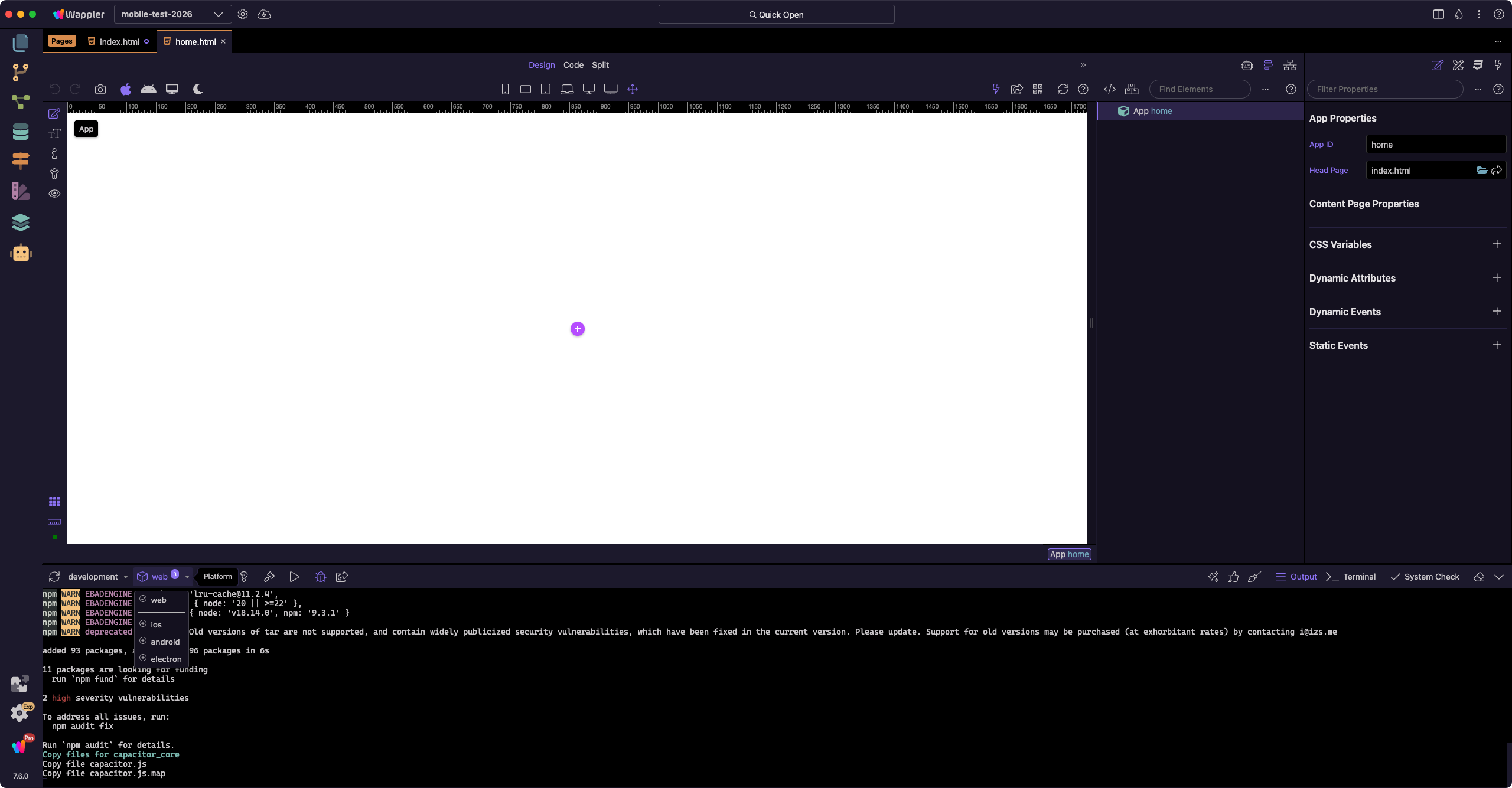
Task: Toggle dark mode moon icon
Action: tap(198, 89)
